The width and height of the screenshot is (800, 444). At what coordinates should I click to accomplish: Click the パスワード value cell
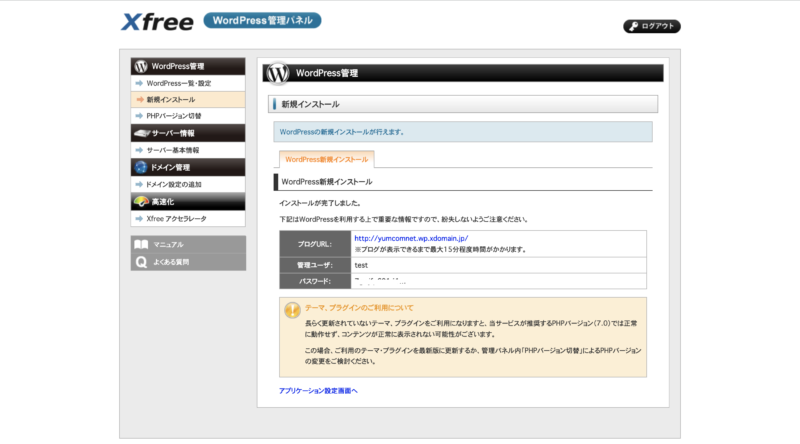click(x=498, y=281)
